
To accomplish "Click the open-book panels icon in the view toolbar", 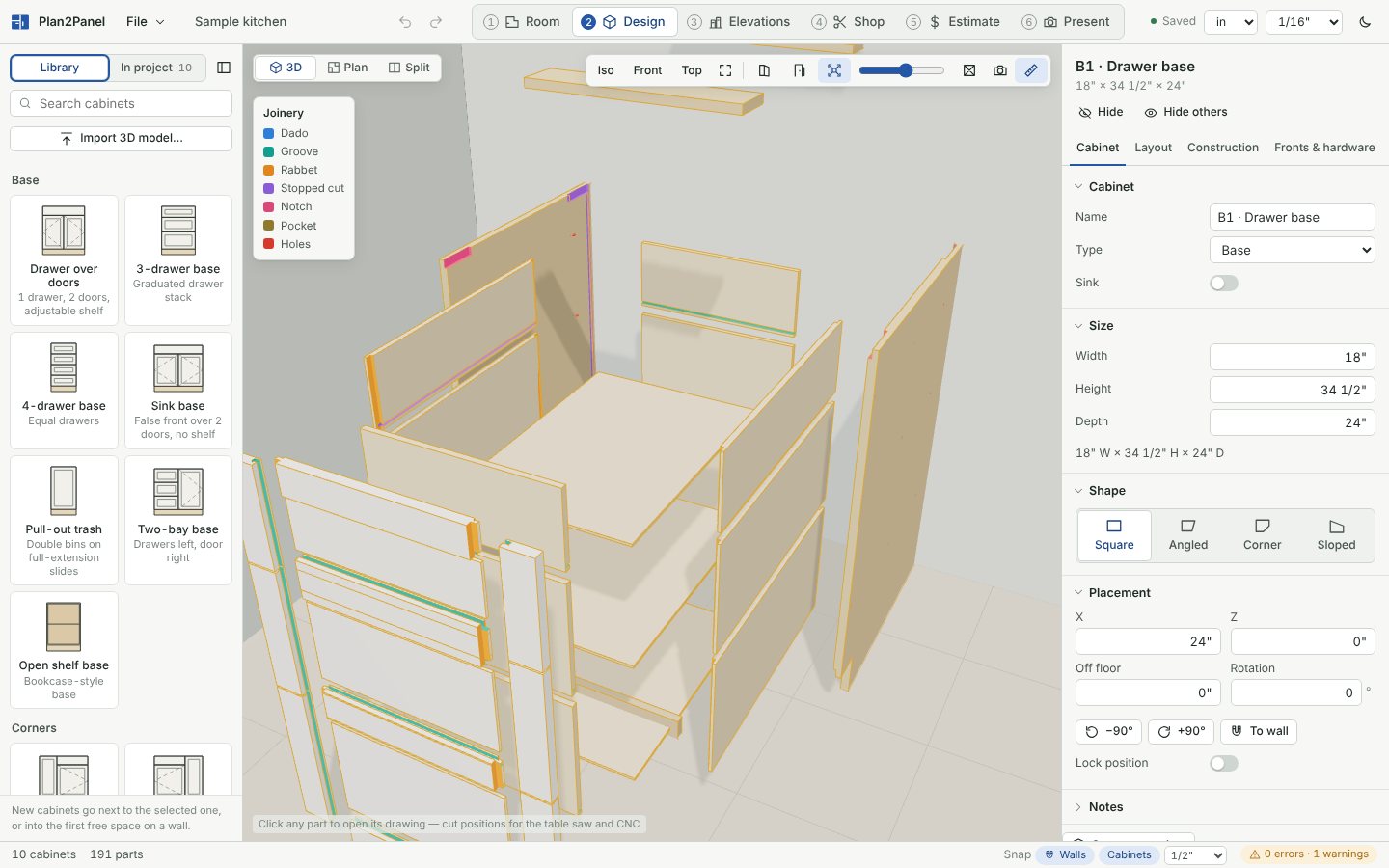I will 764,70.
